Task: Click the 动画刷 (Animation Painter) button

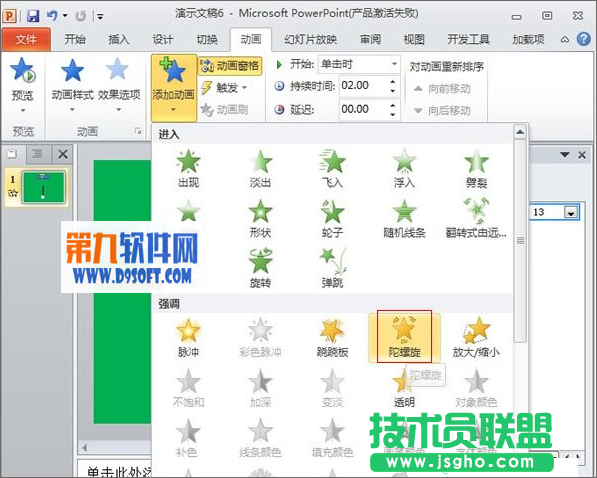Action: point(225,110)
